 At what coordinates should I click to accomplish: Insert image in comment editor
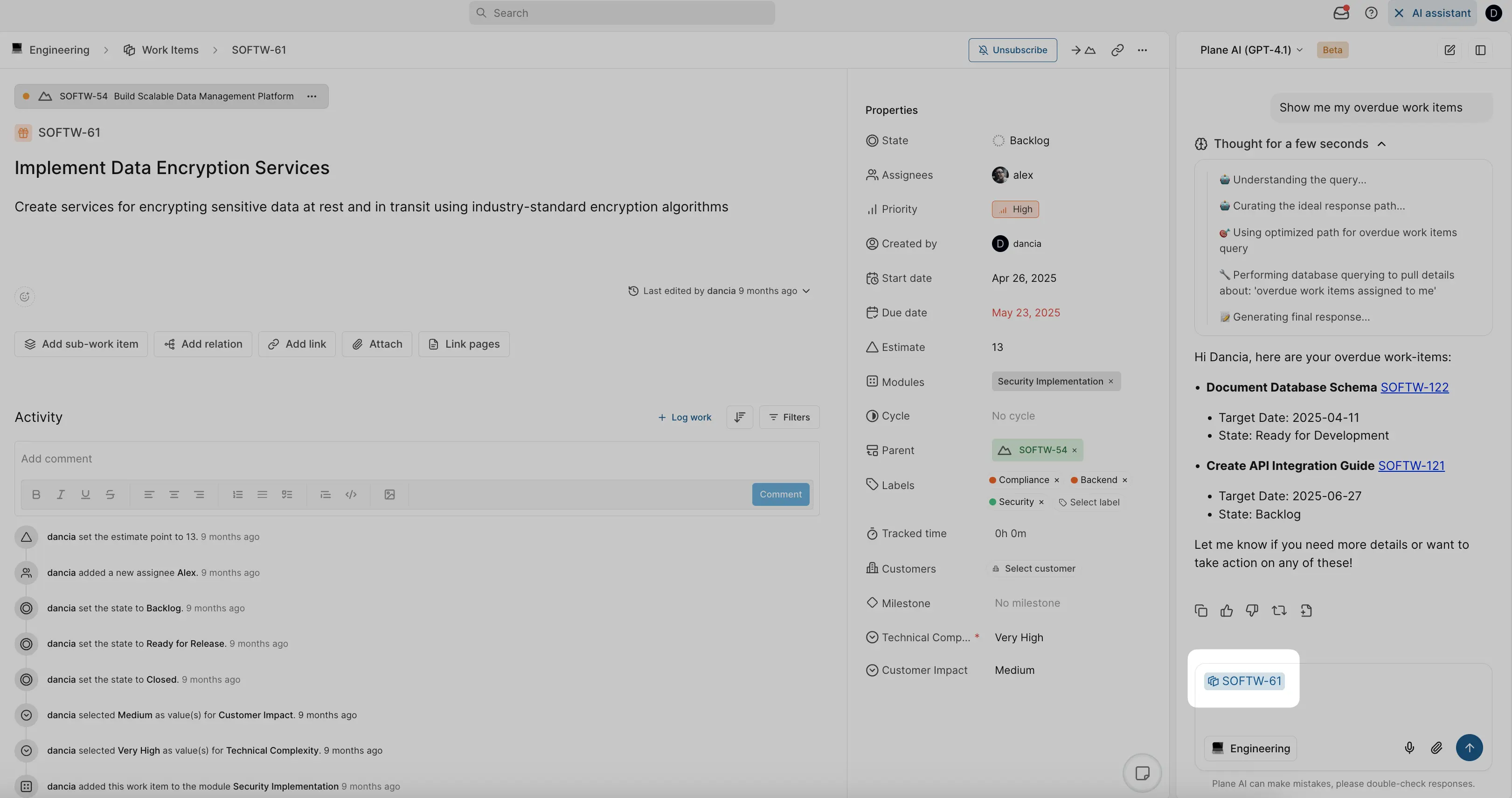coord(389,494)
